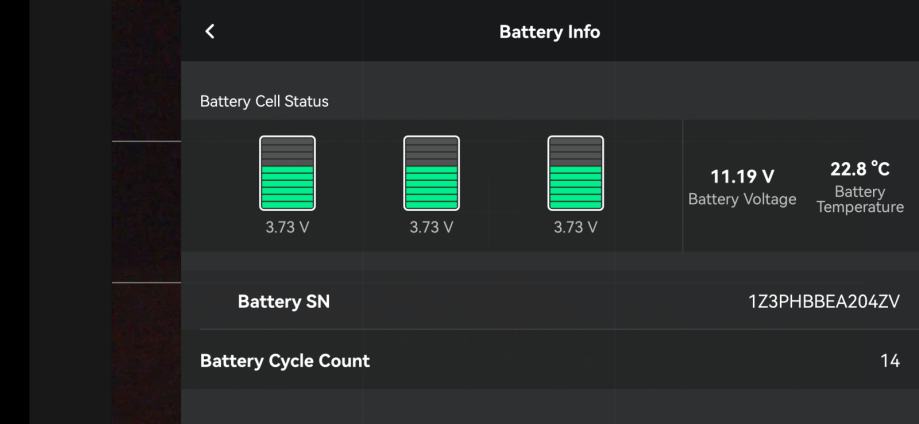Select the Battery Cycle Count label

[285, 361]
